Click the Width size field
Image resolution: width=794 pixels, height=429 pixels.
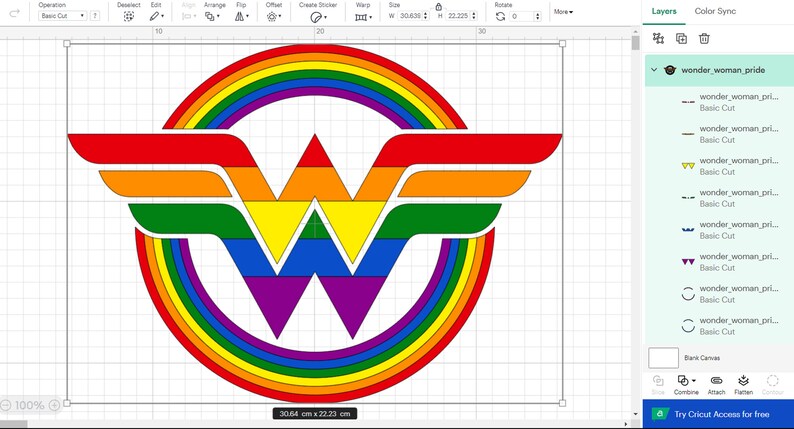pos(410,16)
